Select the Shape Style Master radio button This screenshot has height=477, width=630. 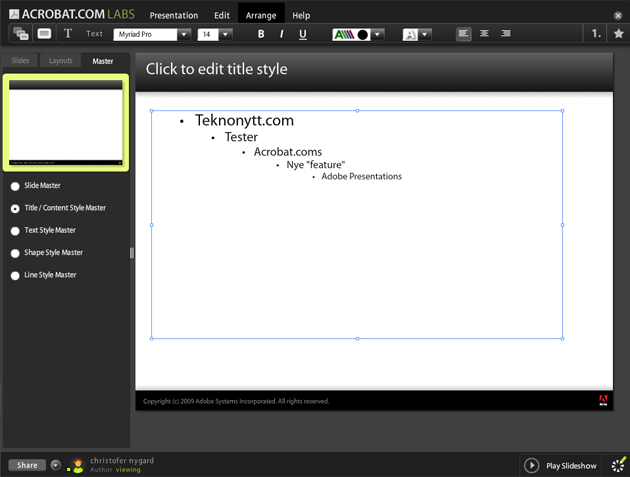(x=15, y=253)
